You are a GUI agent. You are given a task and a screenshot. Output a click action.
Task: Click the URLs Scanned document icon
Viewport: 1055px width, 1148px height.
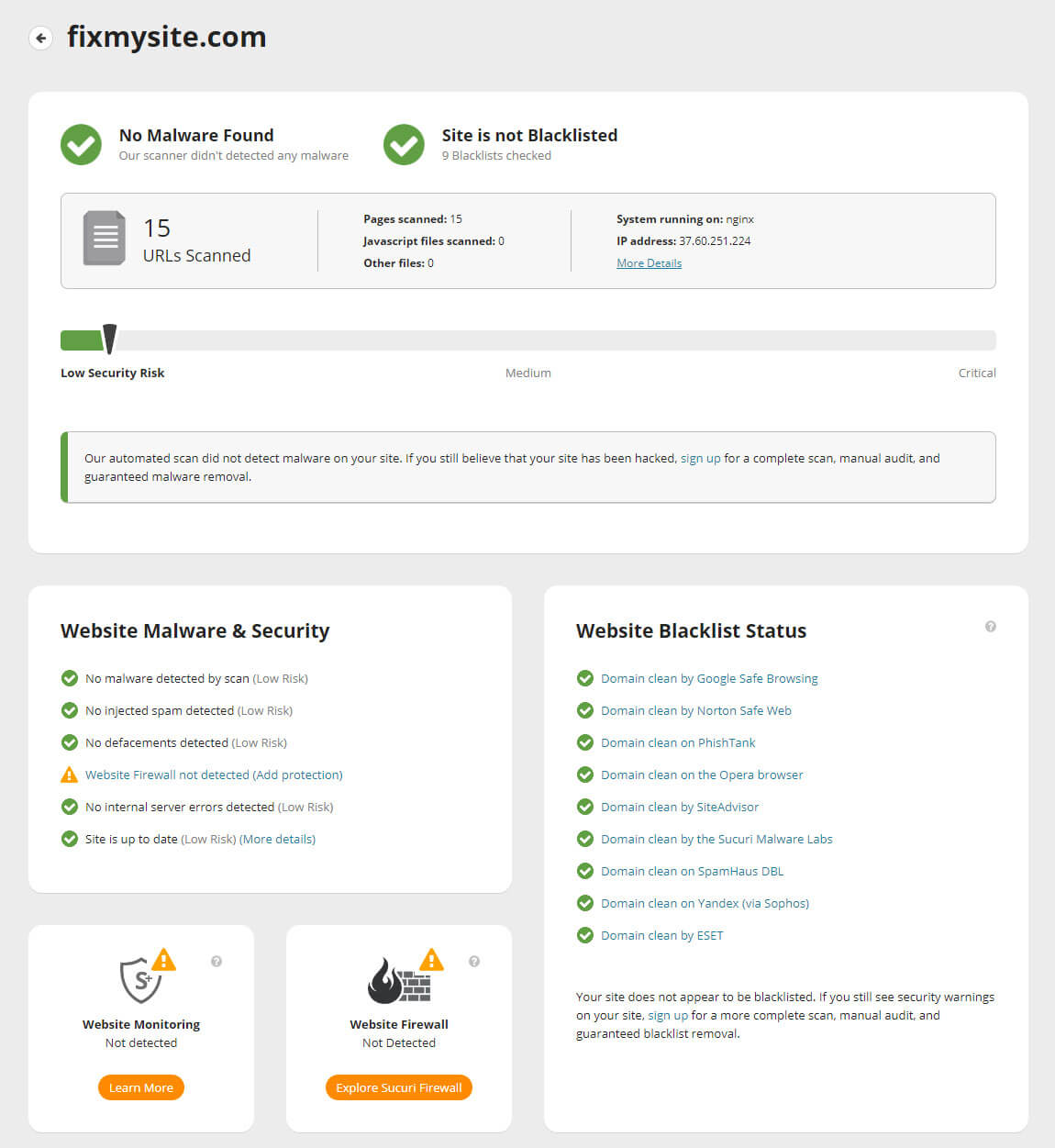[x=105, y=238]
